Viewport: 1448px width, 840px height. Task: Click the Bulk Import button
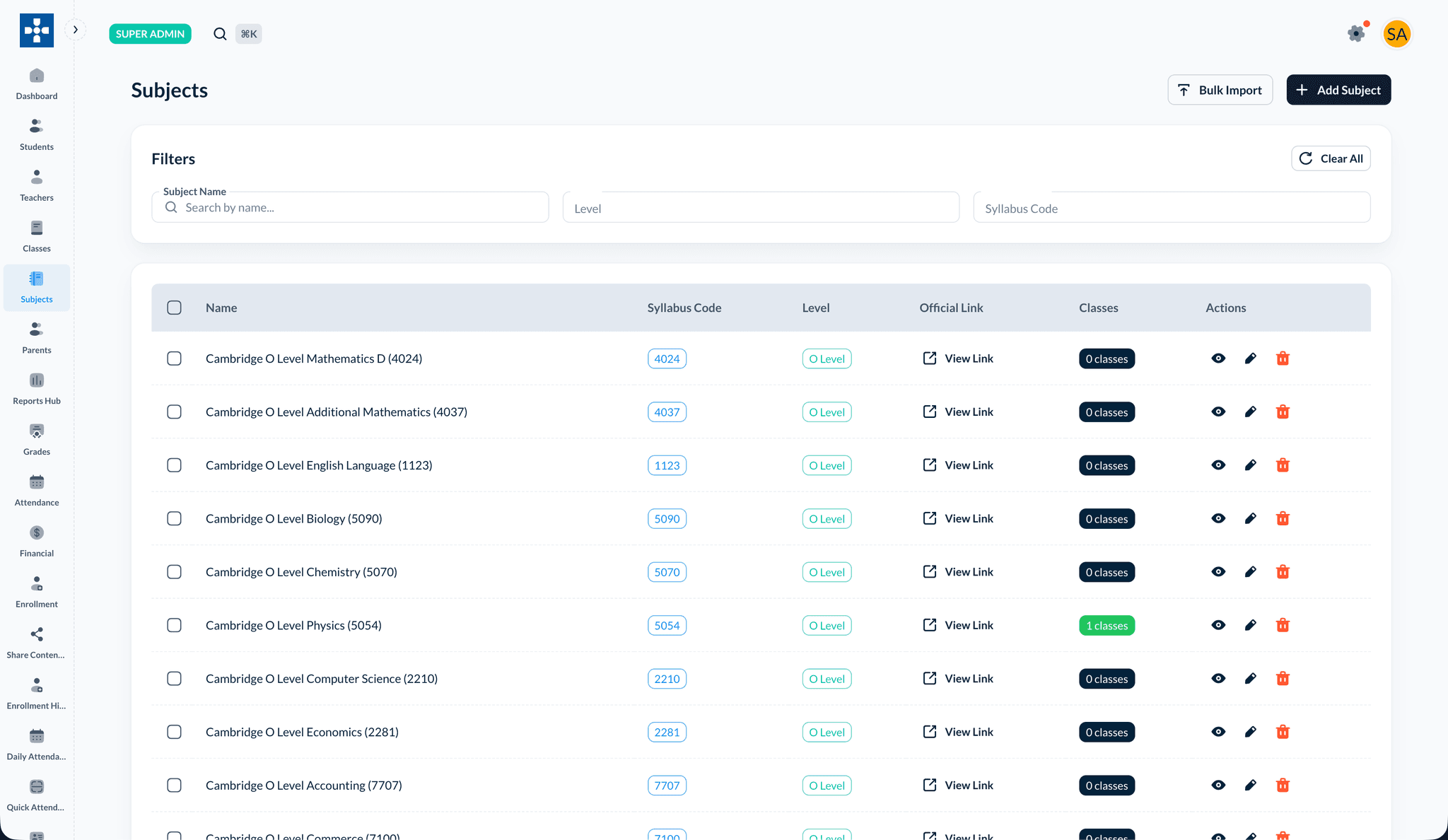tap(1220, 90)
